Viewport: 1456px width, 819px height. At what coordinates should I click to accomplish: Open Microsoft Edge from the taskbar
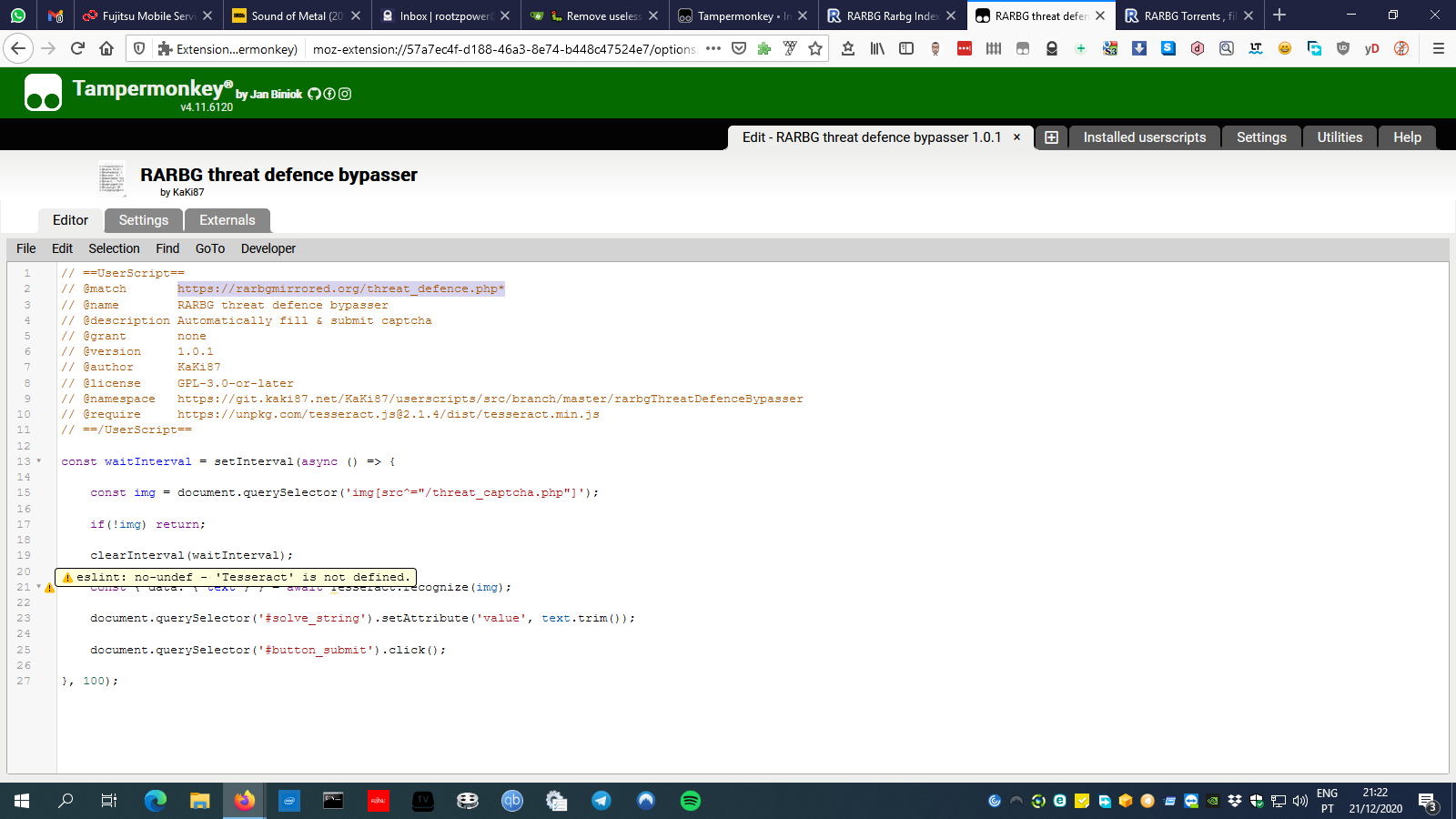click(156, 801)
